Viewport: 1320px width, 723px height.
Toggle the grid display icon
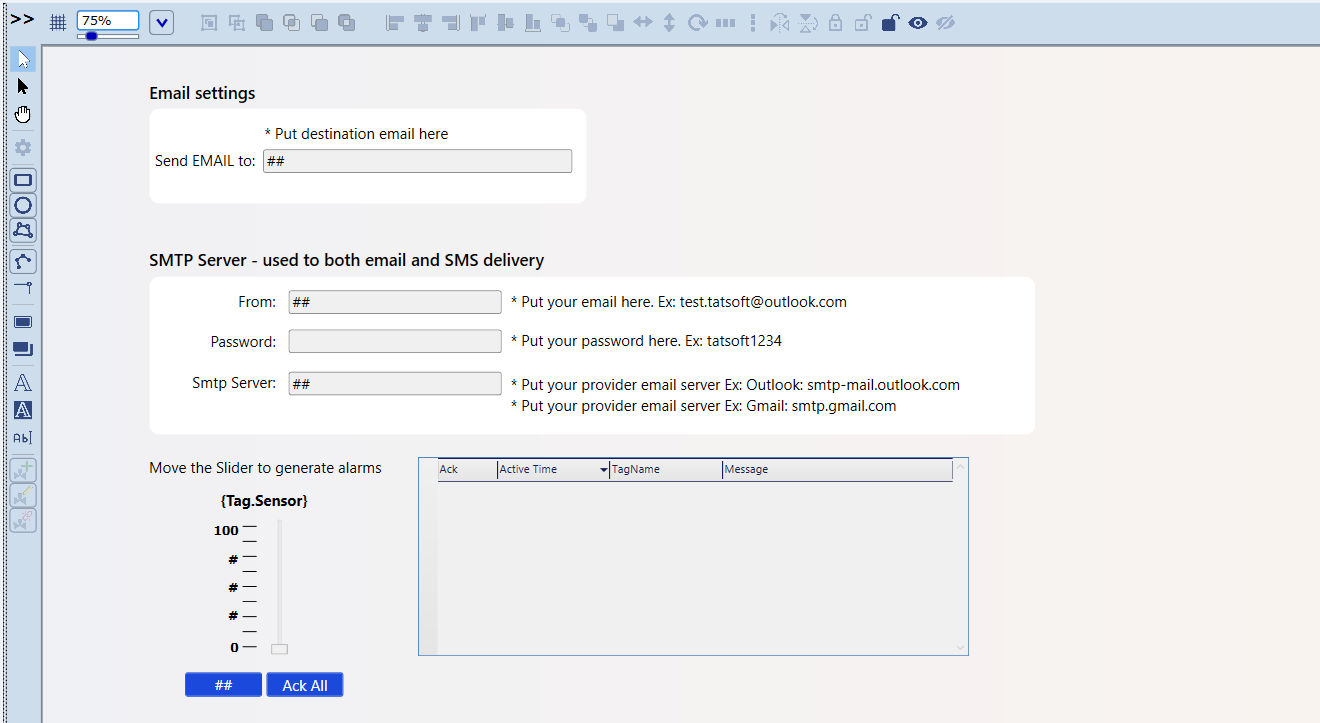[x=58, y=22]
